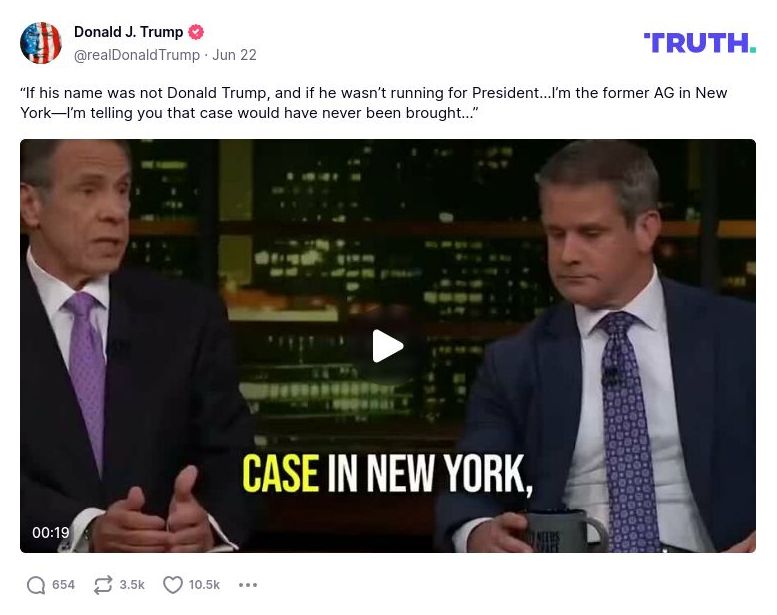This screenshot has width=777, height=615.
Task: Like the post with the heart icon
Action: click(x=172, y=585)
